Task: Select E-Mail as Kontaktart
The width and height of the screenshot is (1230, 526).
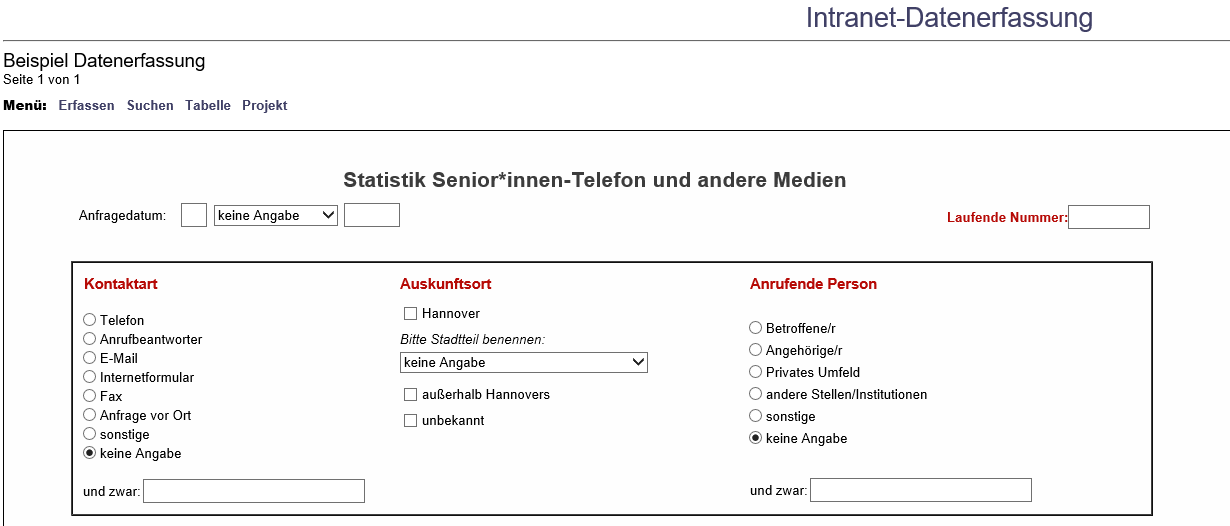Action: pos(90,358)
